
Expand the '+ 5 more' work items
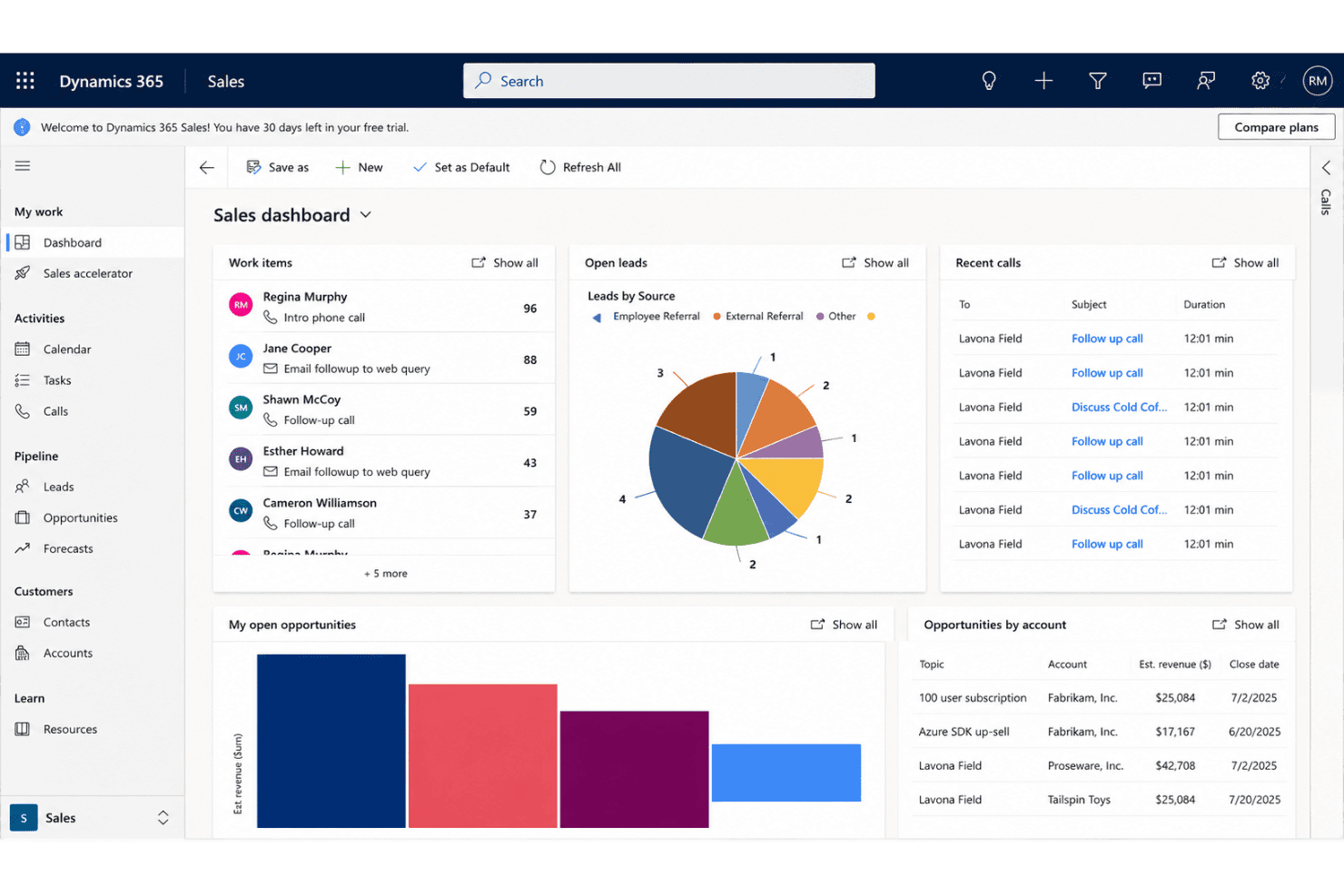386,574
